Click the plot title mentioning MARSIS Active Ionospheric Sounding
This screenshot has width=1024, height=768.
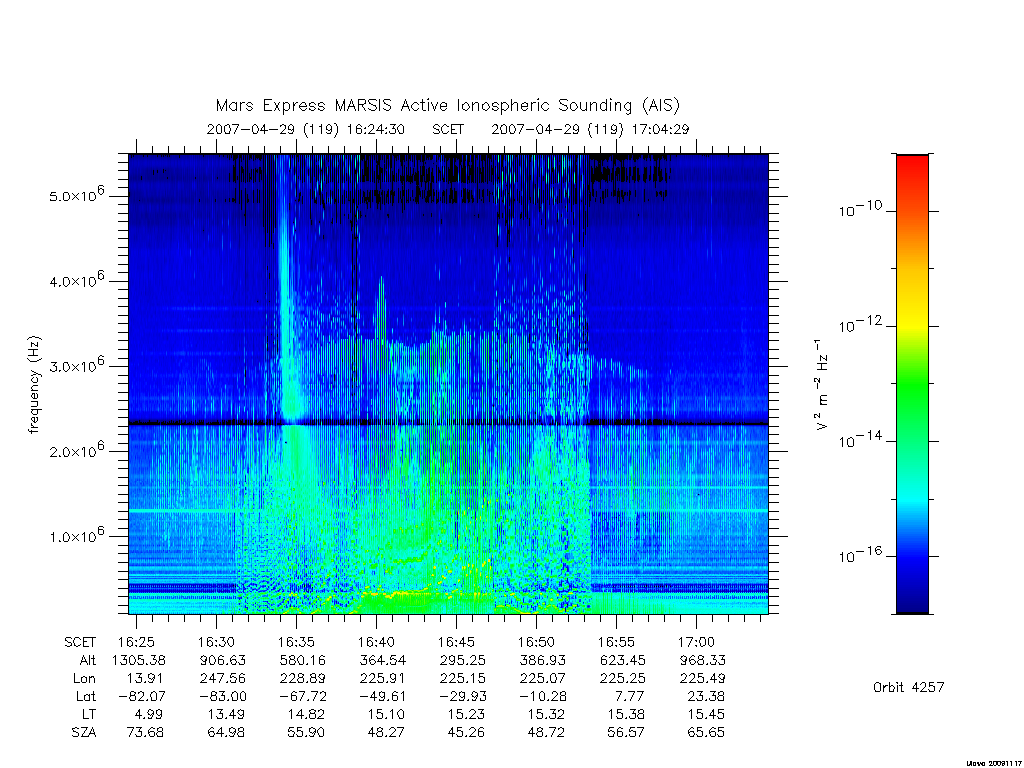tap(447, 105)
